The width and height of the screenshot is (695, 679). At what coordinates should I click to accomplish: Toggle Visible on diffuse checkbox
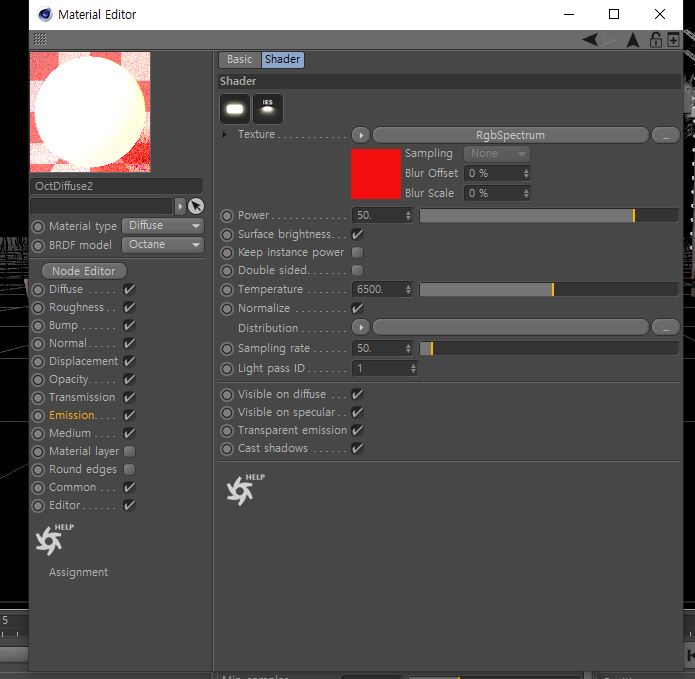(357, 394)
